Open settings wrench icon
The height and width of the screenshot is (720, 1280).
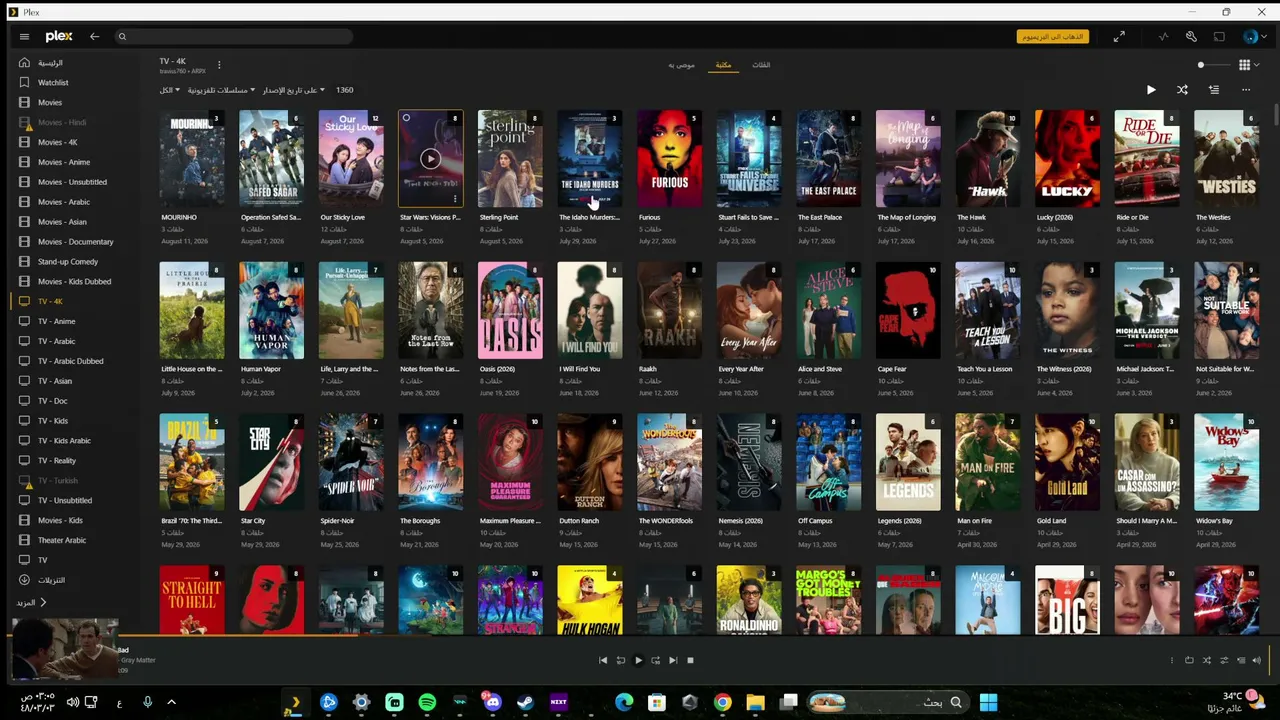[1191, 37]
